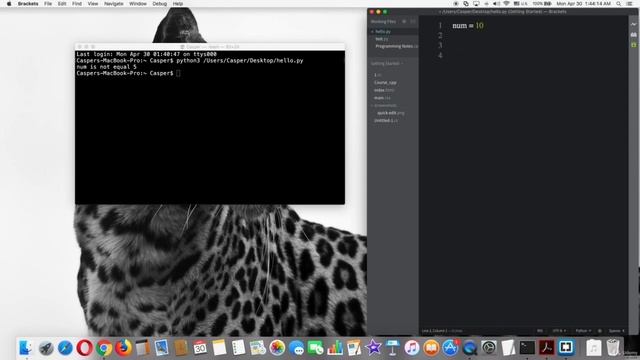Open the UTF-8 encoding dropdown in status bar
640x360 pixels.
click(559, 331)
